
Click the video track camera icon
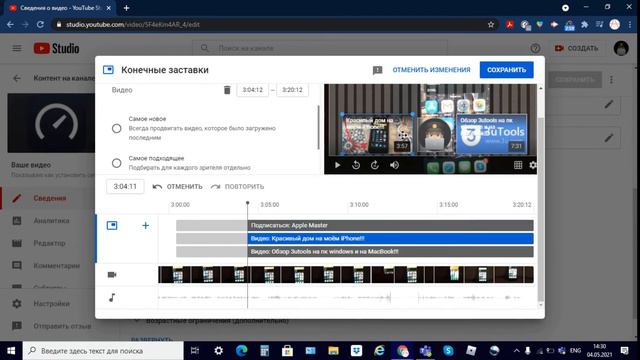click(112, 275)
